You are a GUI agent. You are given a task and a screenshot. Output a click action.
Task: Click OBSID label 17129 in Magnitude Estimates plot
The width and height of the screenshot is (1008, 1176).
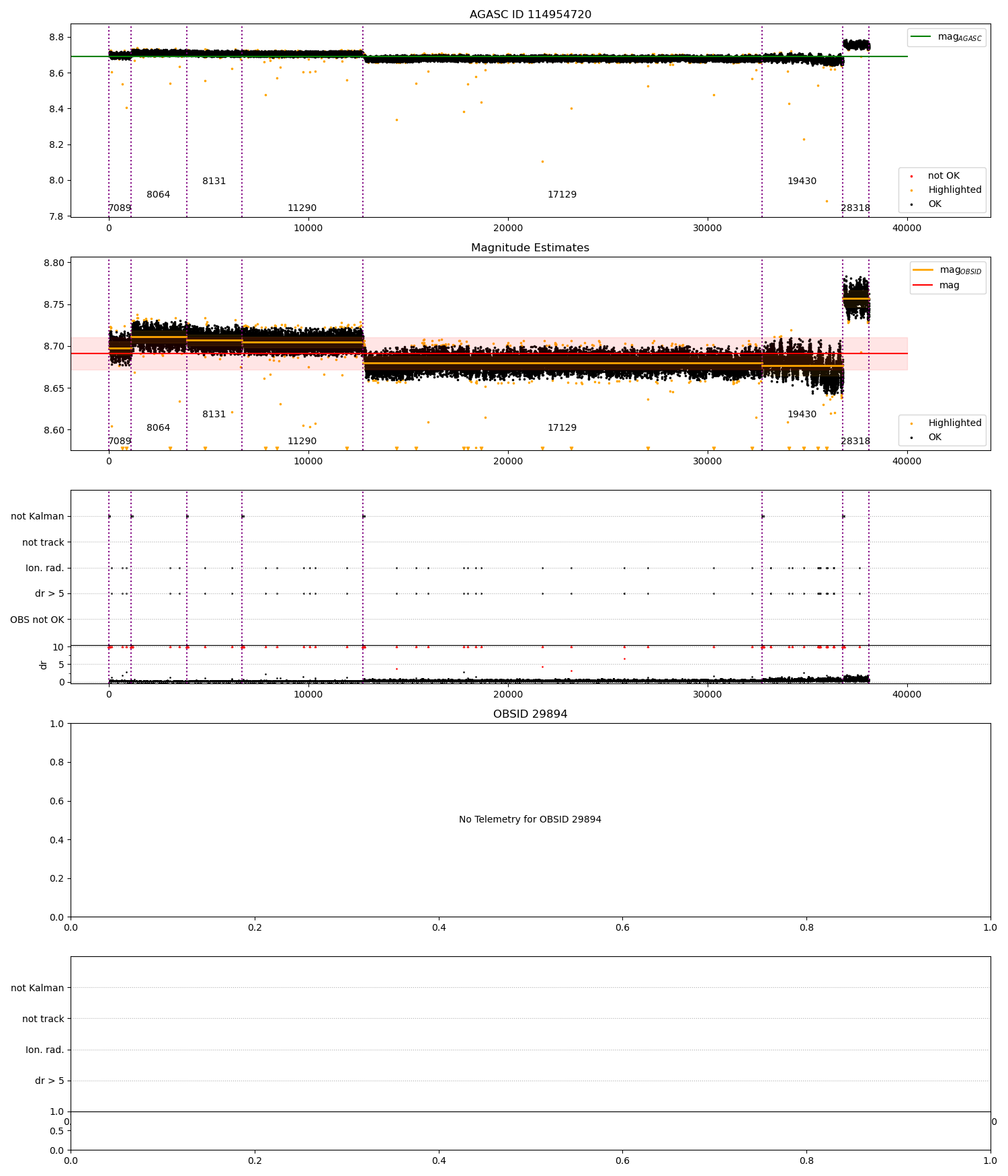(562, 428)
